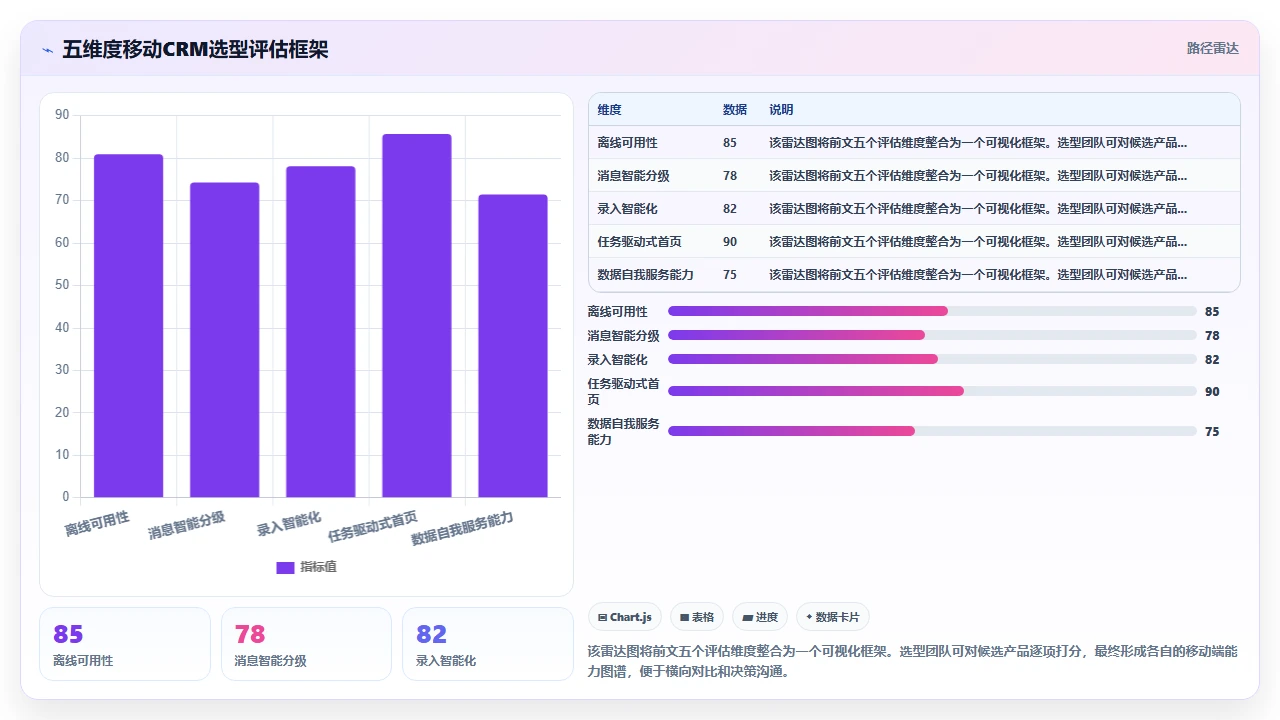Click the 数据自我服务能力 x-axis label
The width and height of the screenshot is (1280, 720).
click(x=462, y=527)
